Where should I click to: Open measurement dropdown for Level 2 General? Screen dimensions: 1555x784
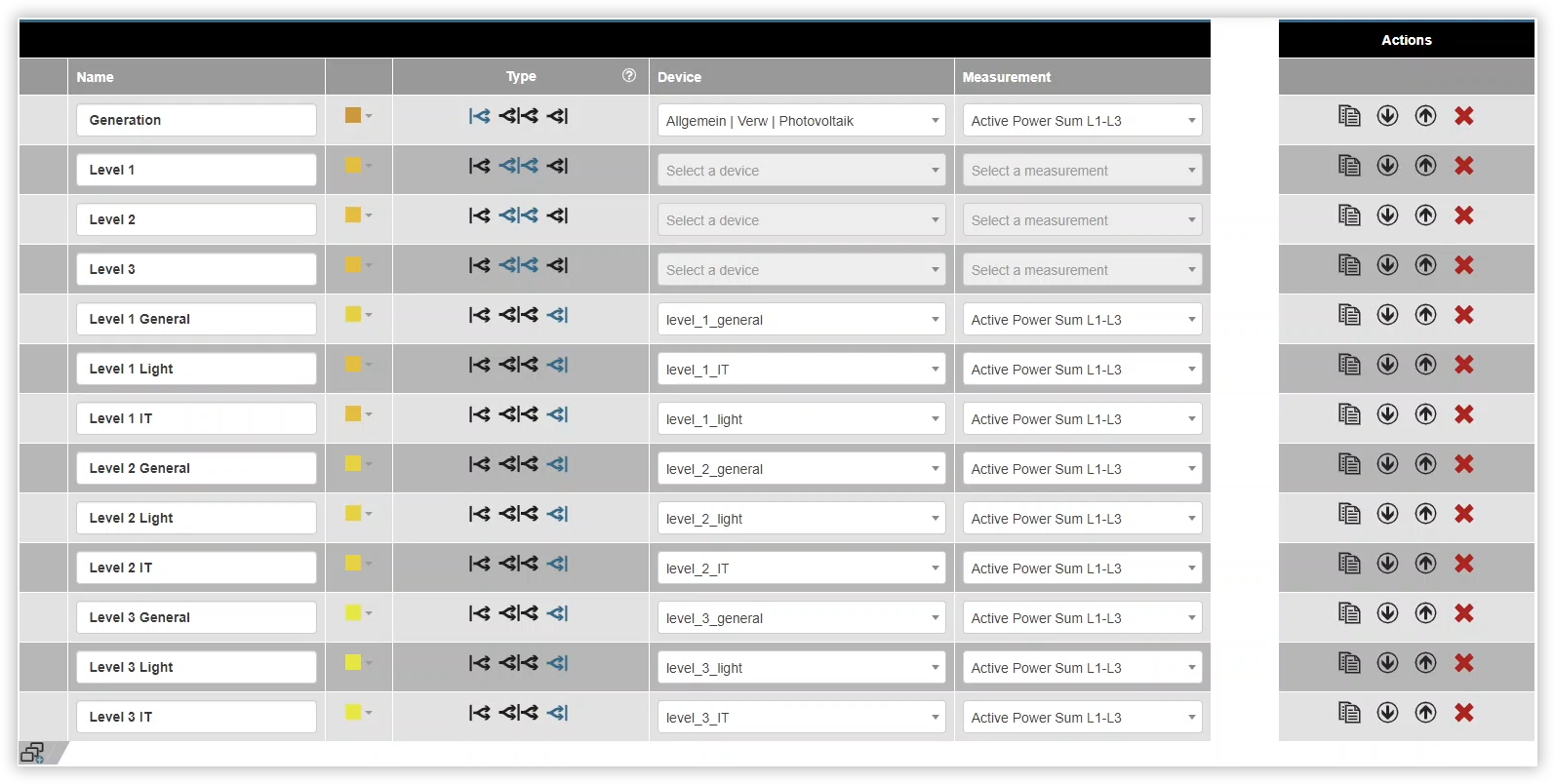pos(1082,469)
